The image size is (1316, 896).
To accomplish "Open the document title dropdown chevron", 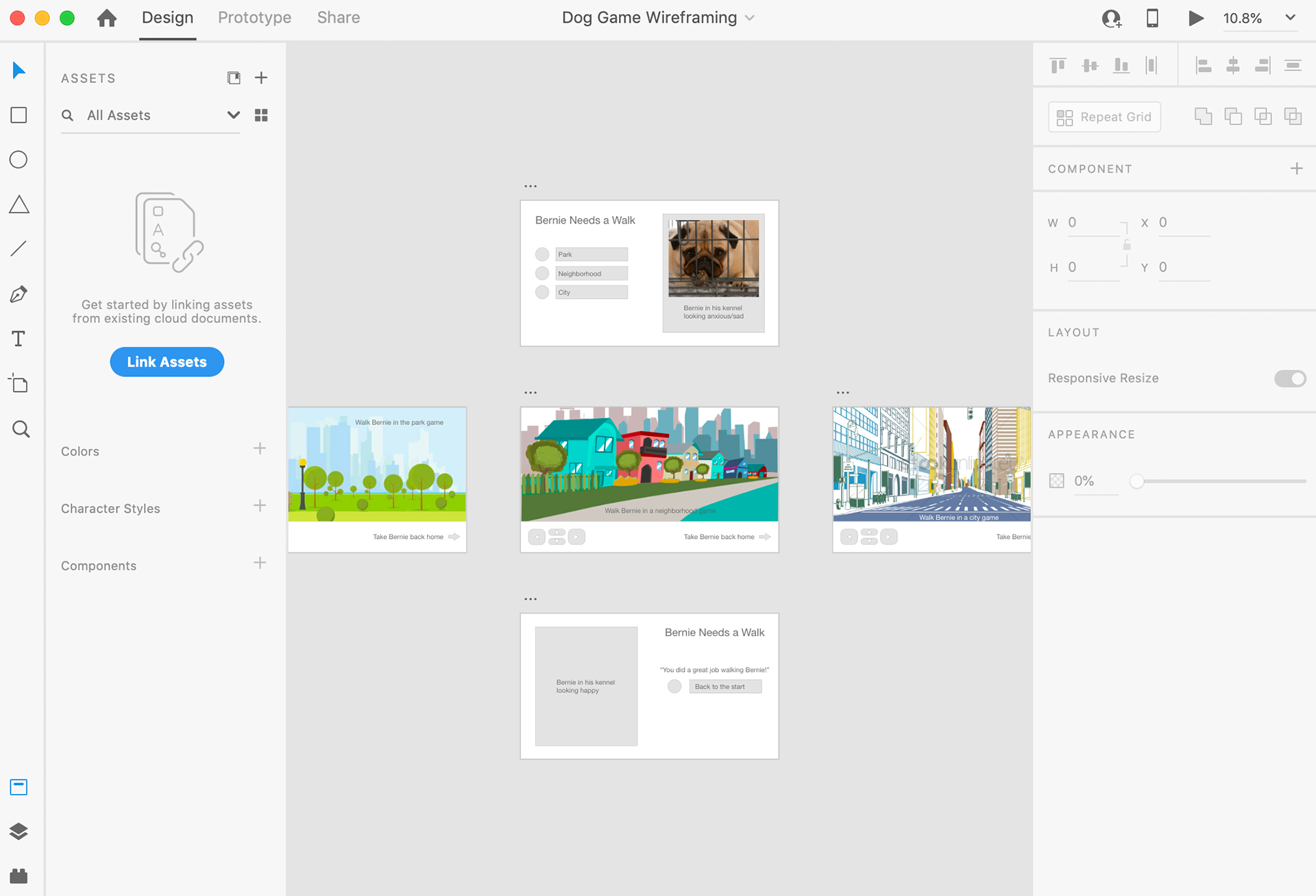I will 750,18.
